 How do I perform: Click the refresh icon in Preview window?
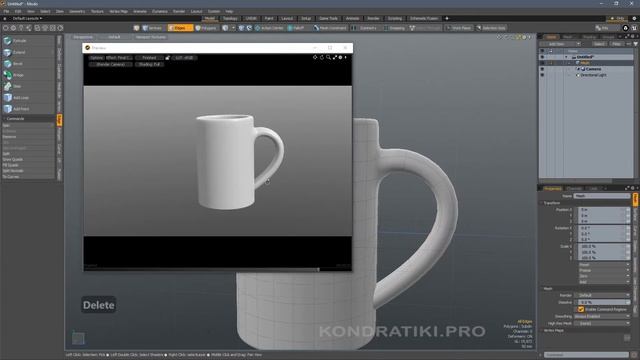pyautogui.click(x=322, y=58)
